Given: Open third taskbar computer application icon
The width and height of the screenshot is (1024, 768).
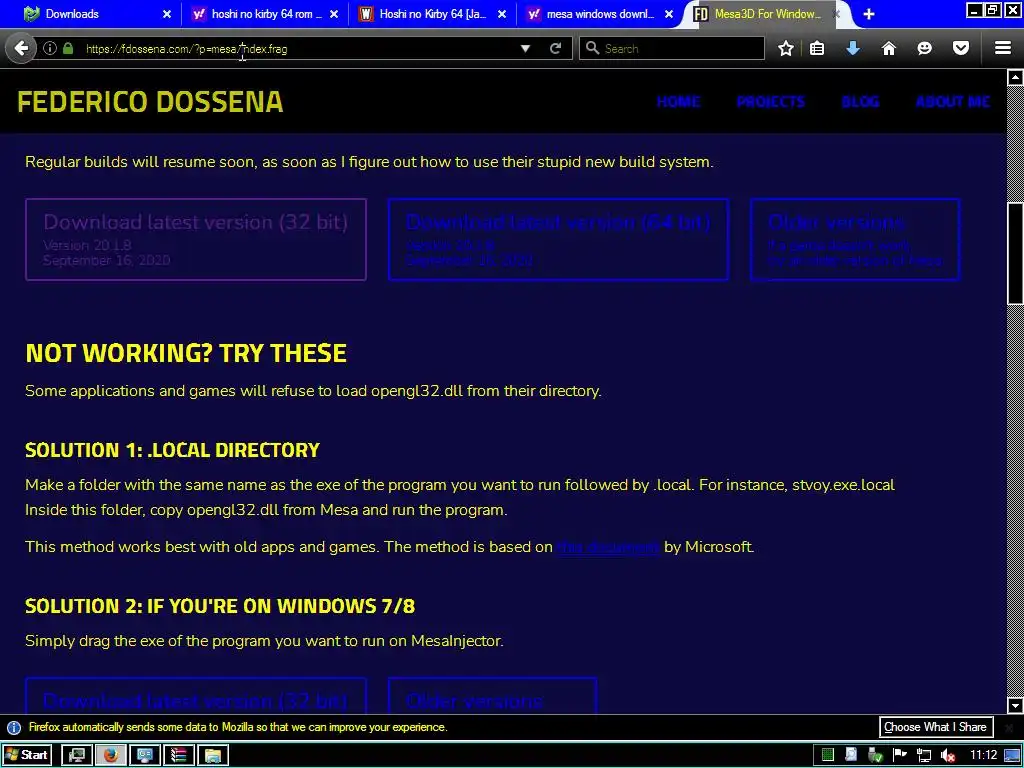Looking at the screenshot, I should [x=144, y=755].
